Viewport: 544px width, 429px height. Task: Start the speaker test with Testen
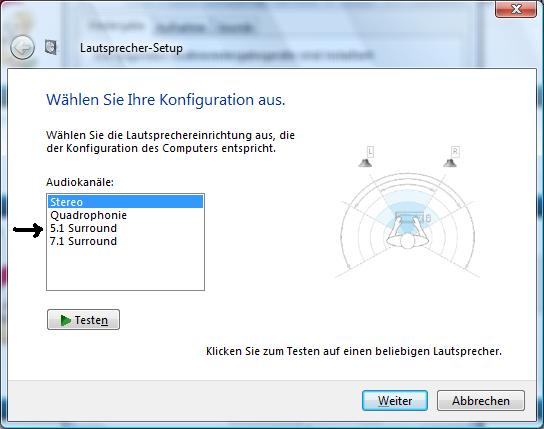[83, 320]
